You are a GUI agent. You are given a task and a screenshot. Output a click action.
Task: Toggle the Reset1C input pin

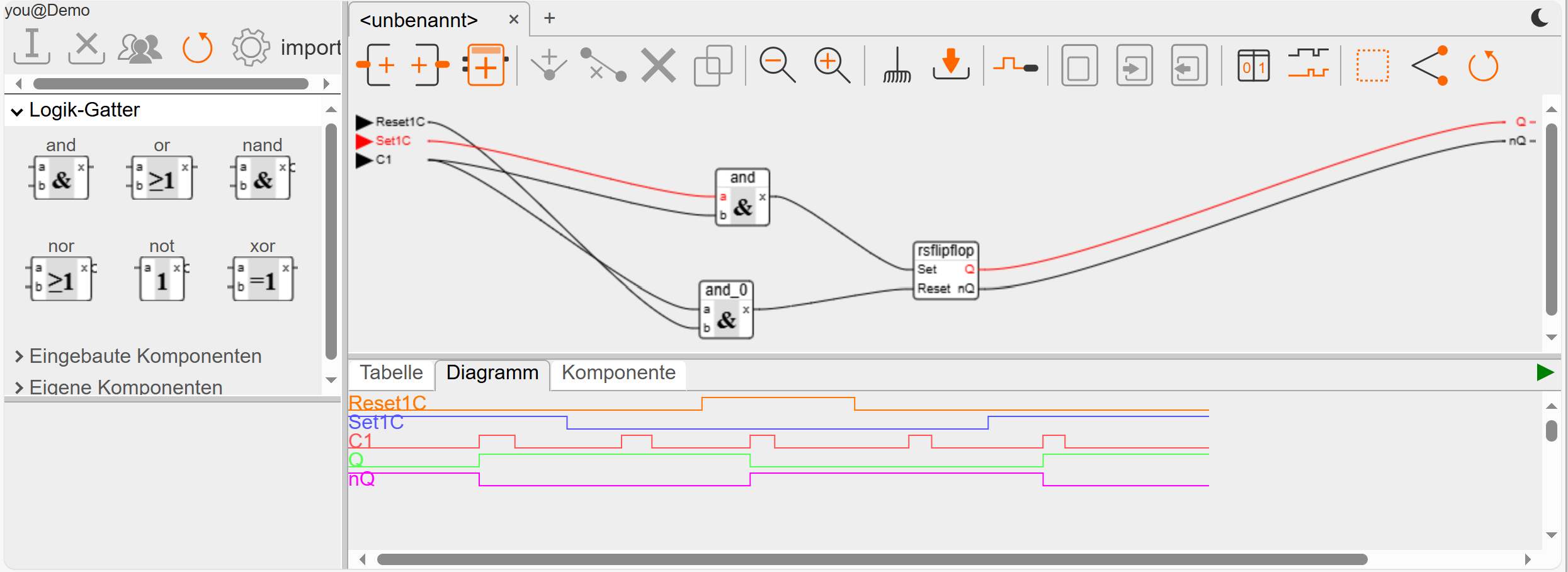[365, 122]
